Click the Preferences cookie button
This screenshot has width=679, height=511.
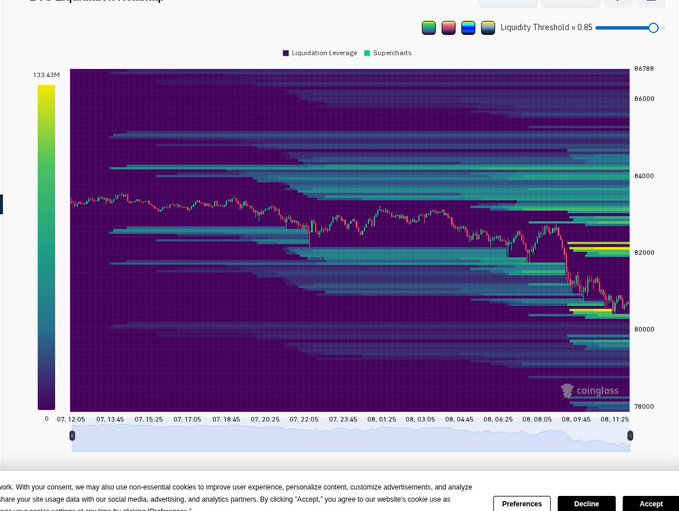[522, 504]
